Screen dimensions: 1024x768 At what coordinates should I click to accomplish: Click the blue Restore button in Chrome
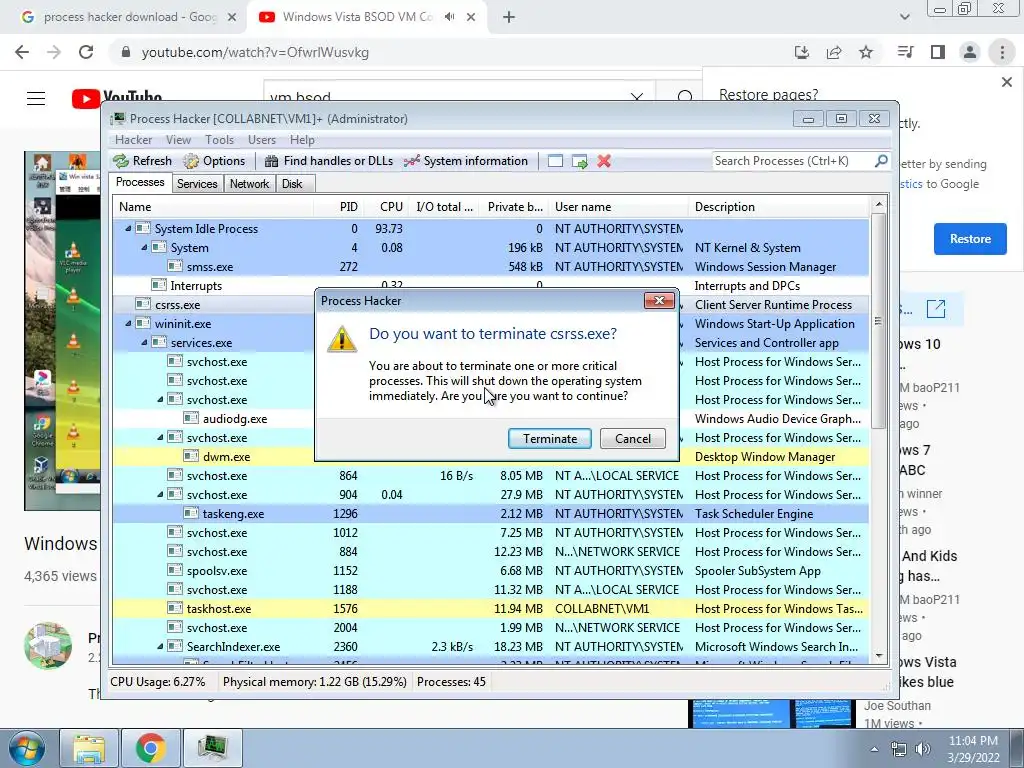(x=970, y=239)
